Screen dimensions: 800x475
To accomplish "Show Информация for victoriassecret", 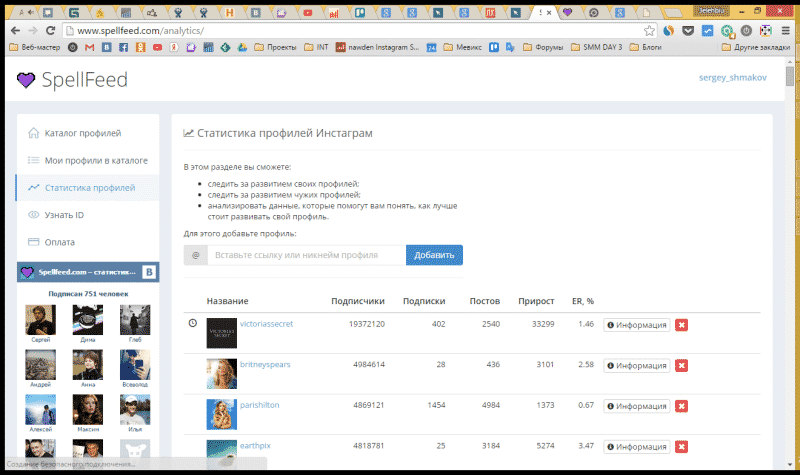I will tap(636, 325).
